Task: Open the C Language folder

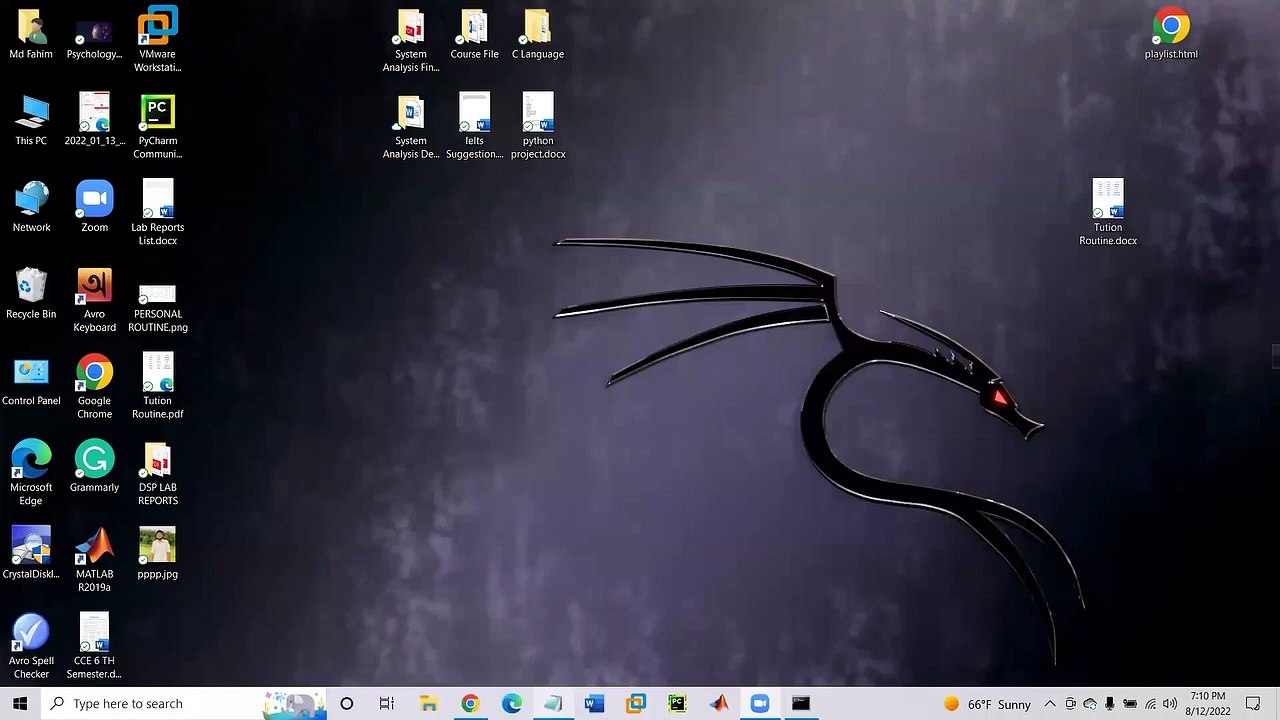Action: click(x=538, y=34)
